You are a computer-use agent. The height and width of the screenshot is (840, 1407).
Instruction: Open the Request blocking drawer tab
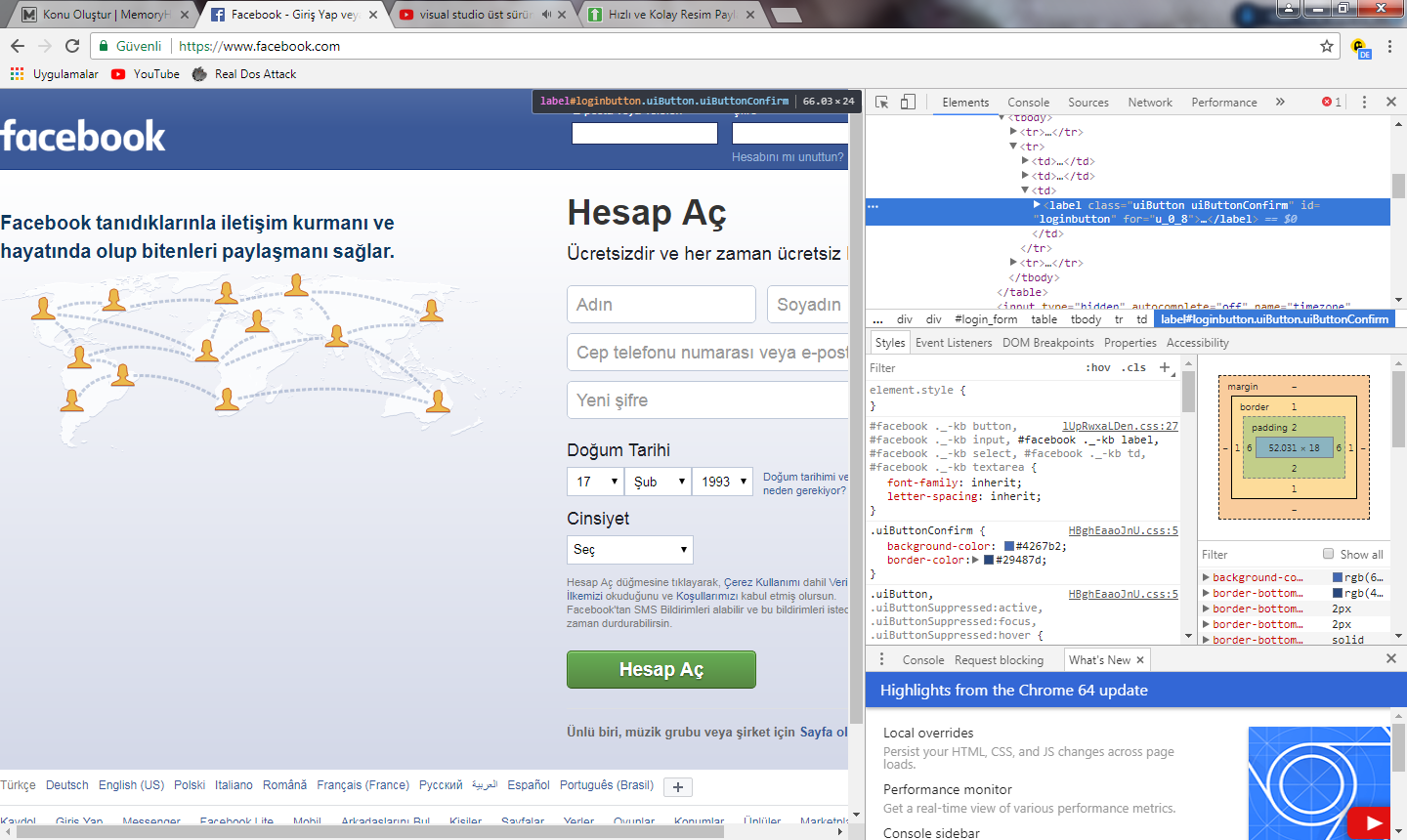(x=999, y=660)
